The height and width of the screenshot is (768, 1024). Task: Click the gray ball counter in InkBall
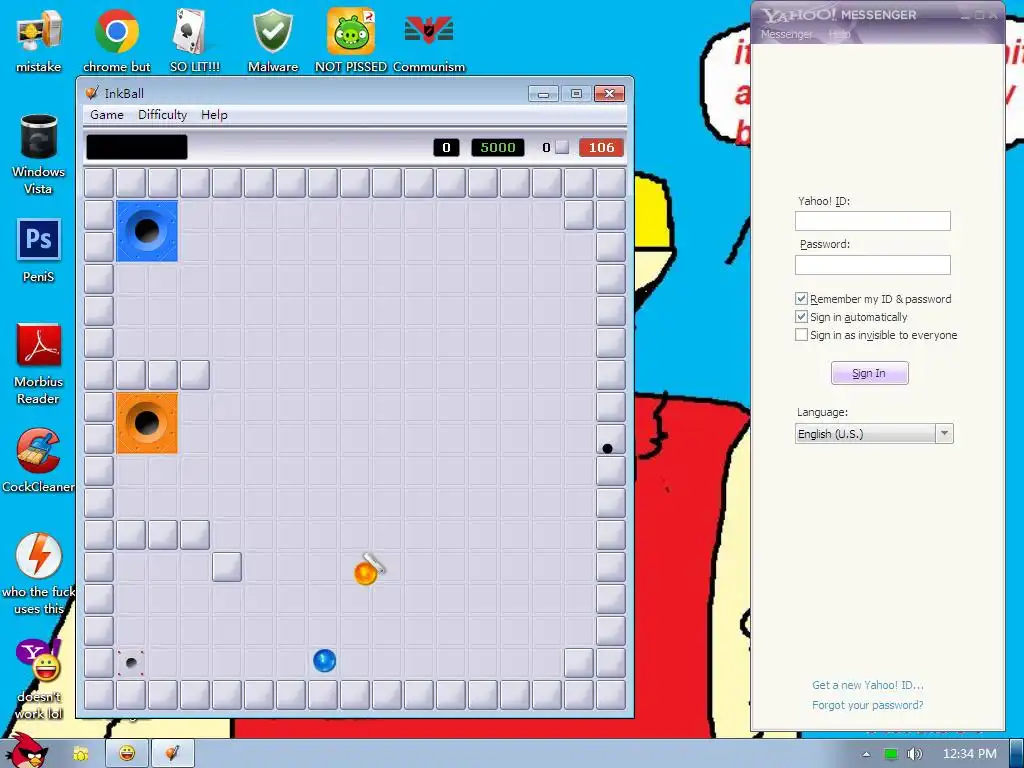(556, 148)
